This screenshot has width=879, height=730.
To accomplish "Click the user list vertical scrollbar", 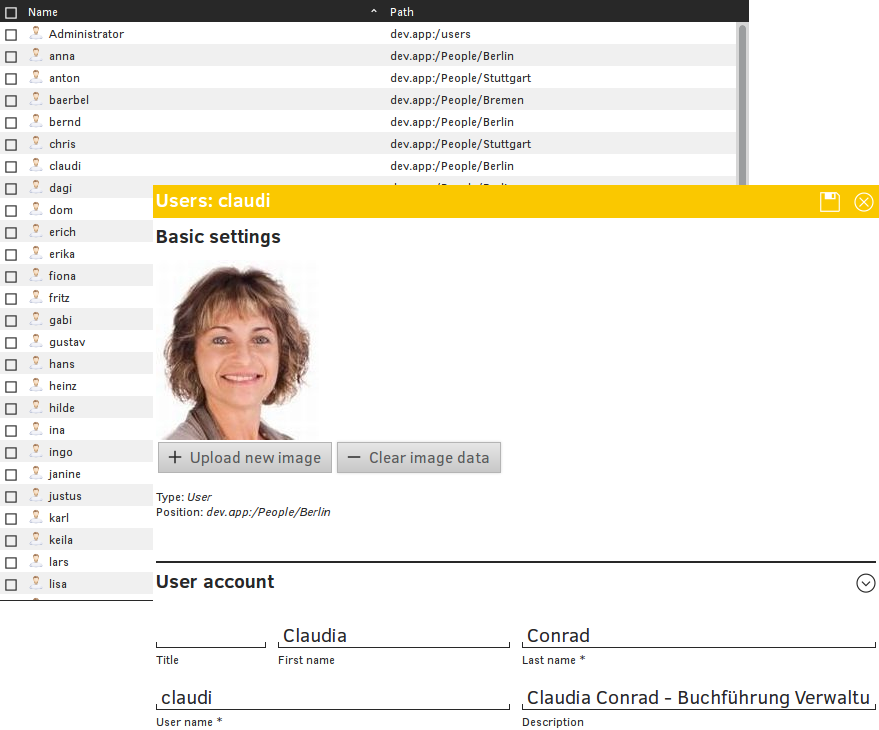I will point(742,100).
